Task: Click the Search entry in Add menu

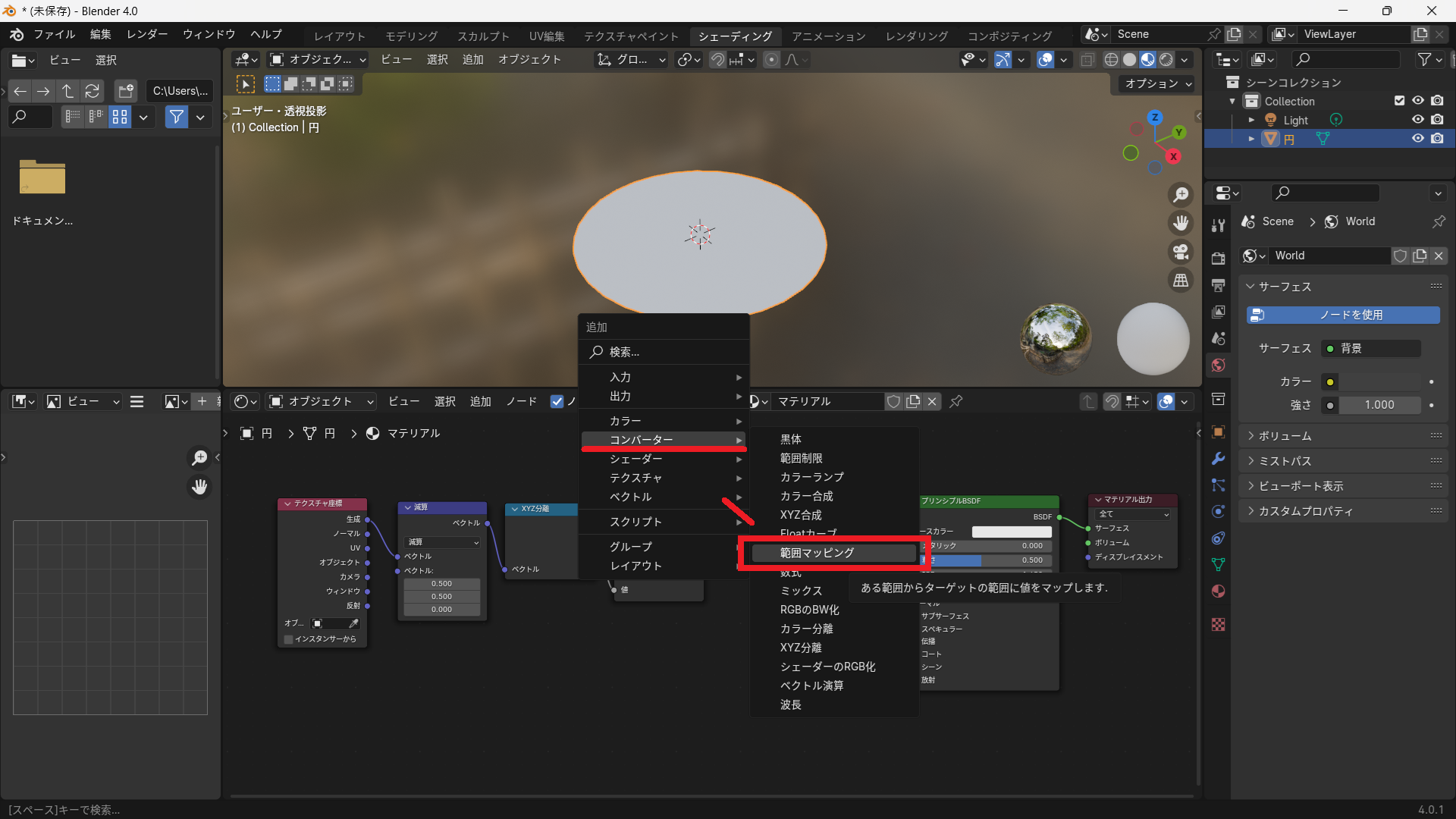Action: [624, 352]
